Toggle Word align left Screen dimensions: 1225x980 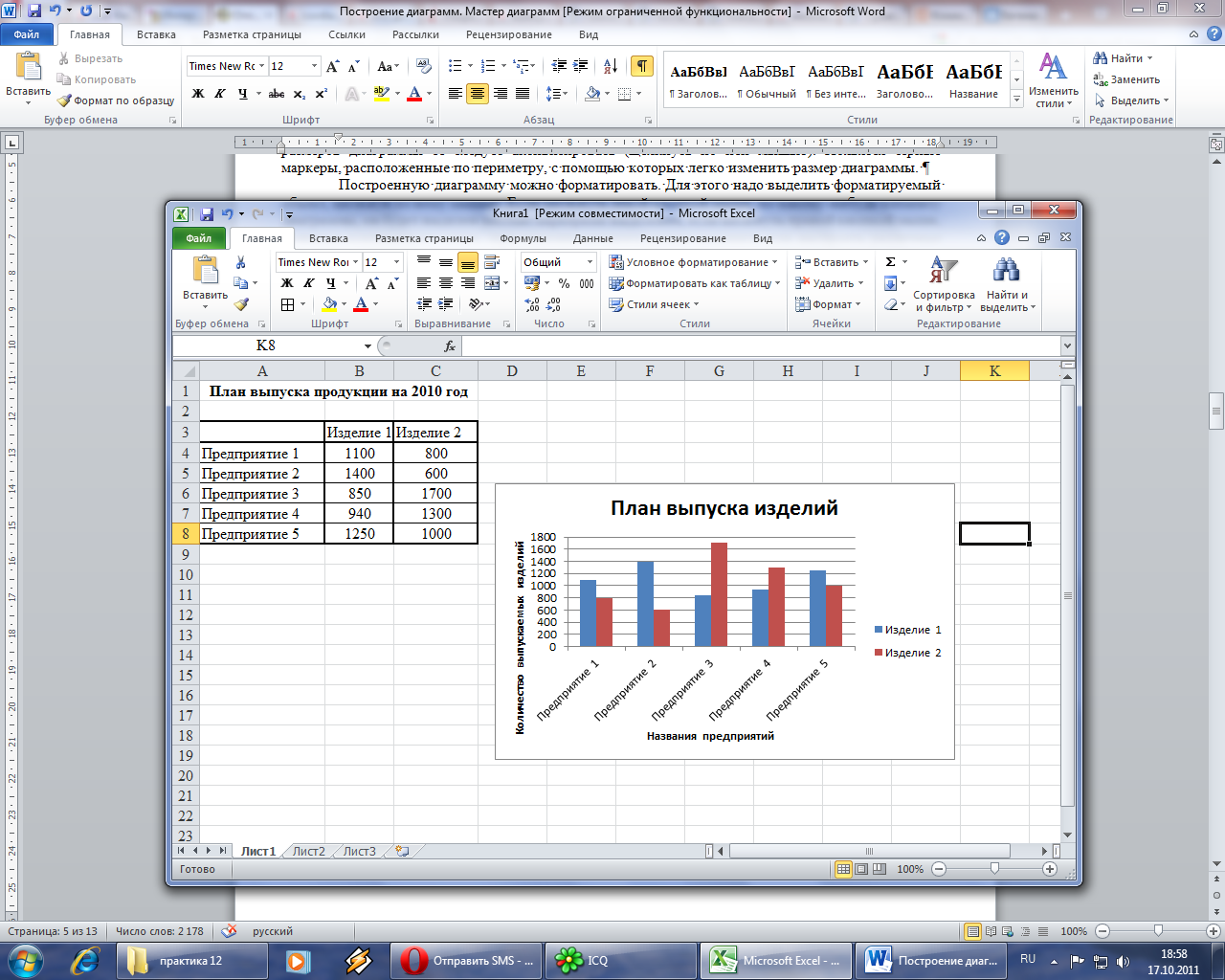pyautogui.click(x=455, y=94)
